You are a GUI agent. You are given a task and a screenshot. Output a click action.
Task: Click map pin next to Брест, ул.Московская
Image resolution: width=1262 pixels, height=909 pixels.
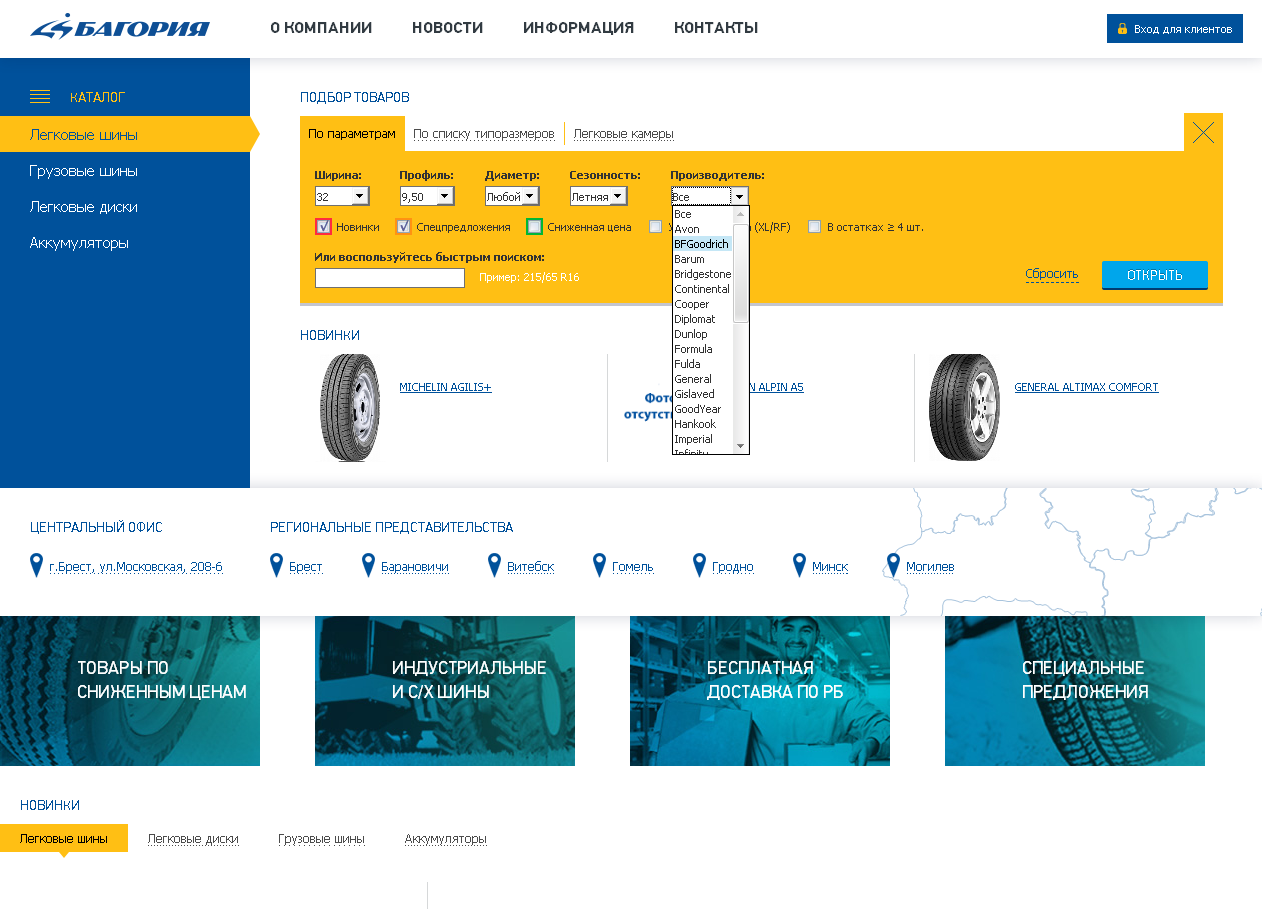point(37,565)
